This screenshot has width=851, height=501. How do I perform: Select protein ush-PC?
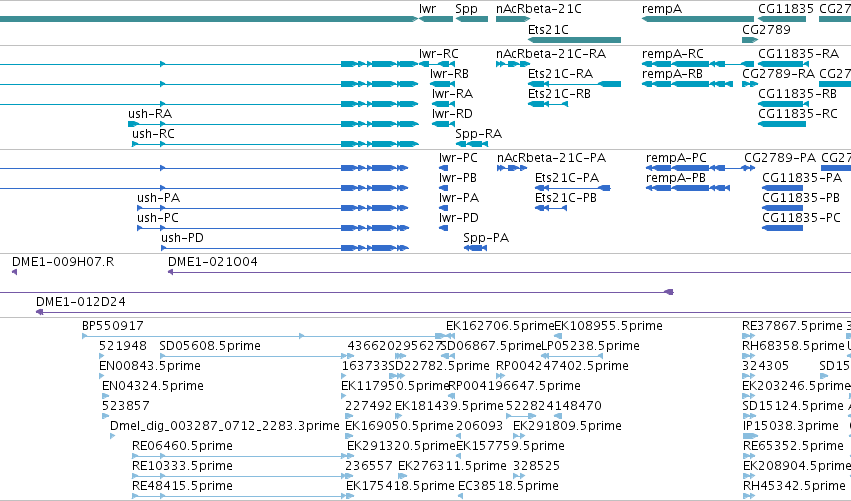point(157,218)
